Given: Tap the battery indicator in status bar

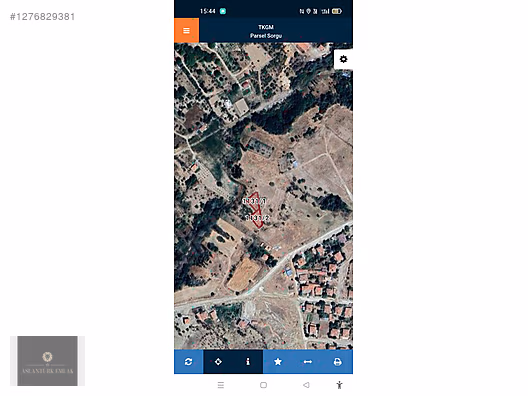Looking at the screenshot, I should coord(337,11).
